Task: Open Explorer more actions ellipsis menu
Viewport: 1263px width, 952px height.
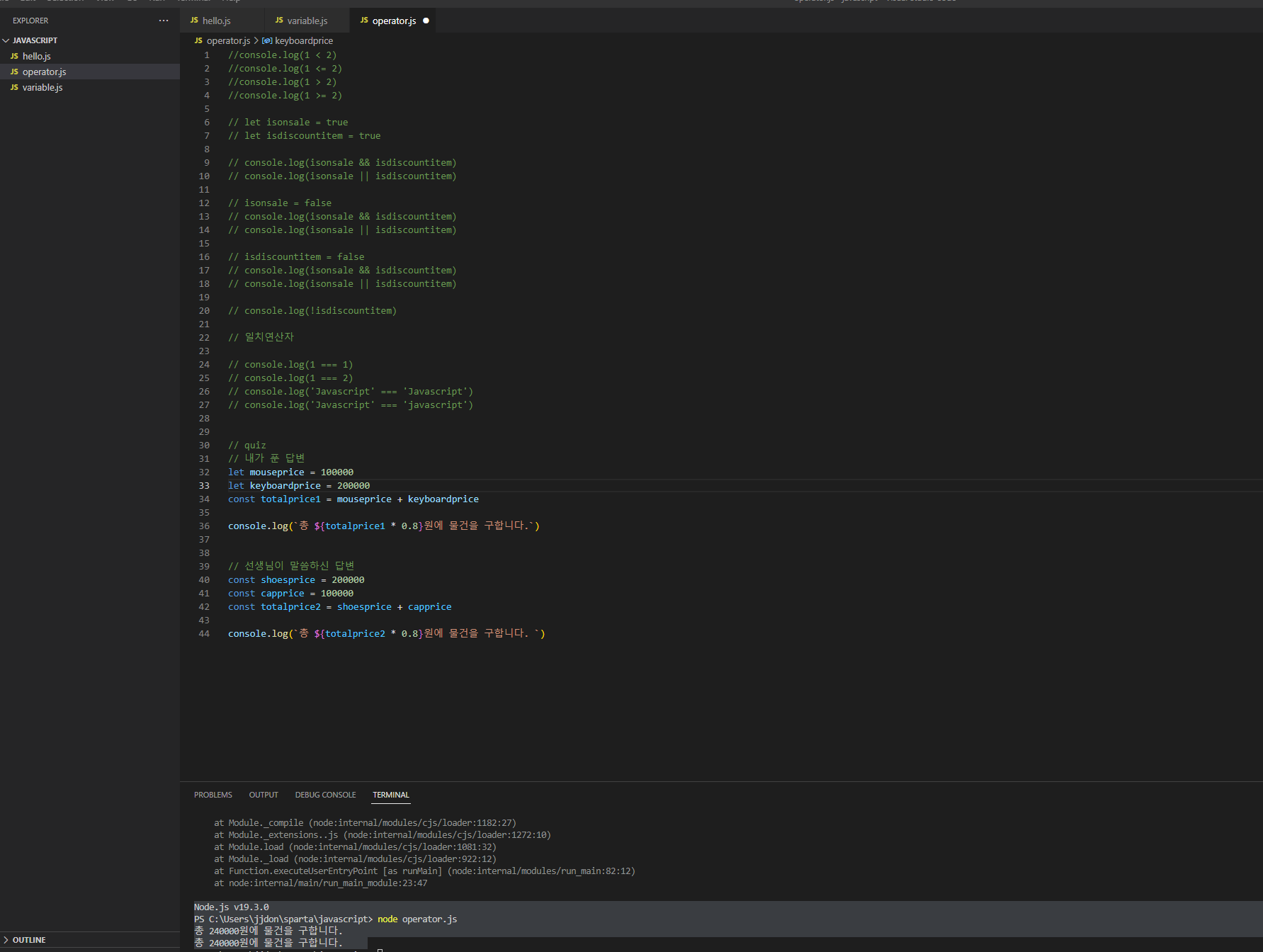Action: click(164, 21)
